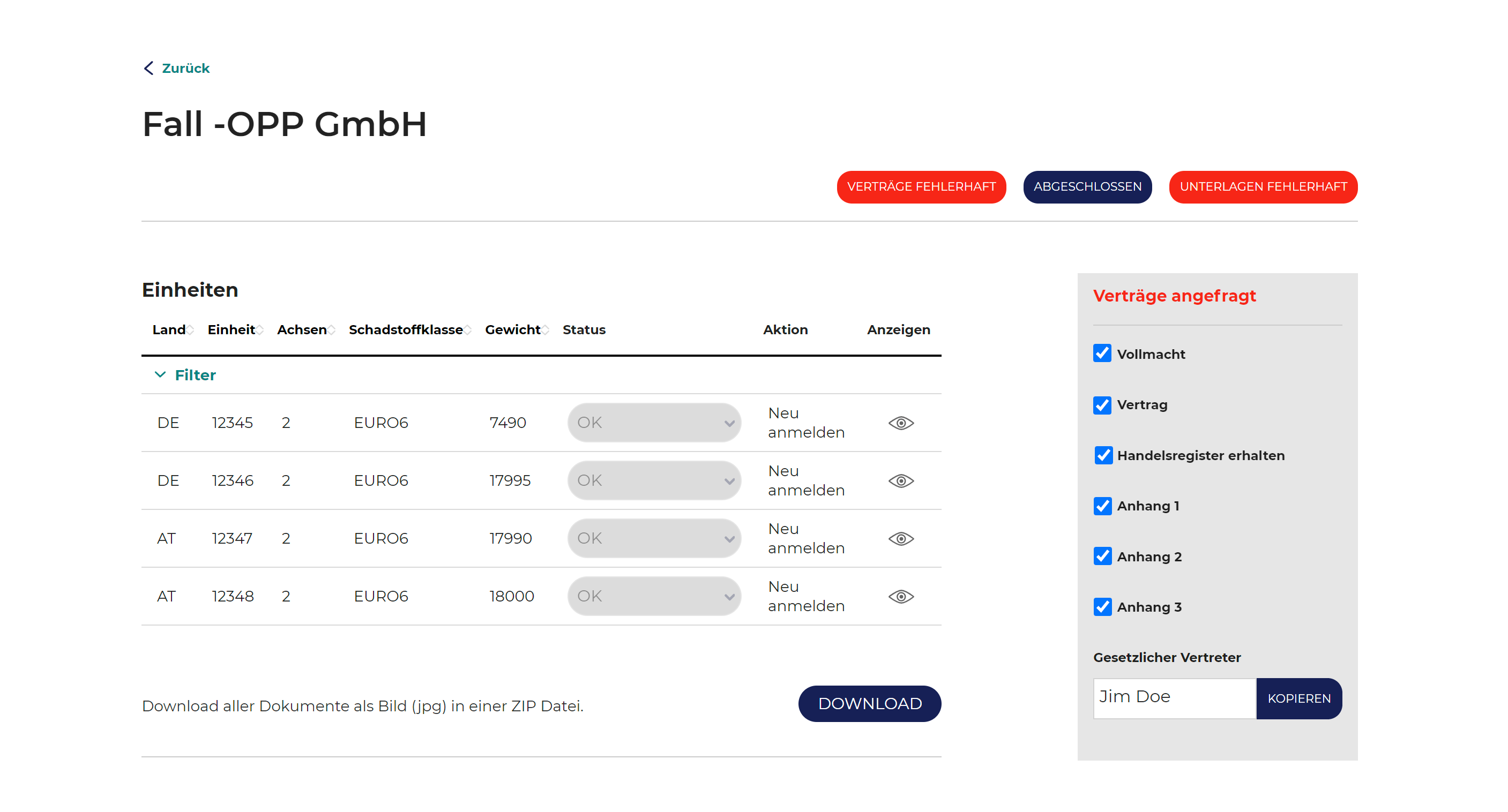Viewport: 1508px width, 812px height.
Task: Click Neu anmelden for unit 12346
Action: pyautogui.click(x=805, y=481)
